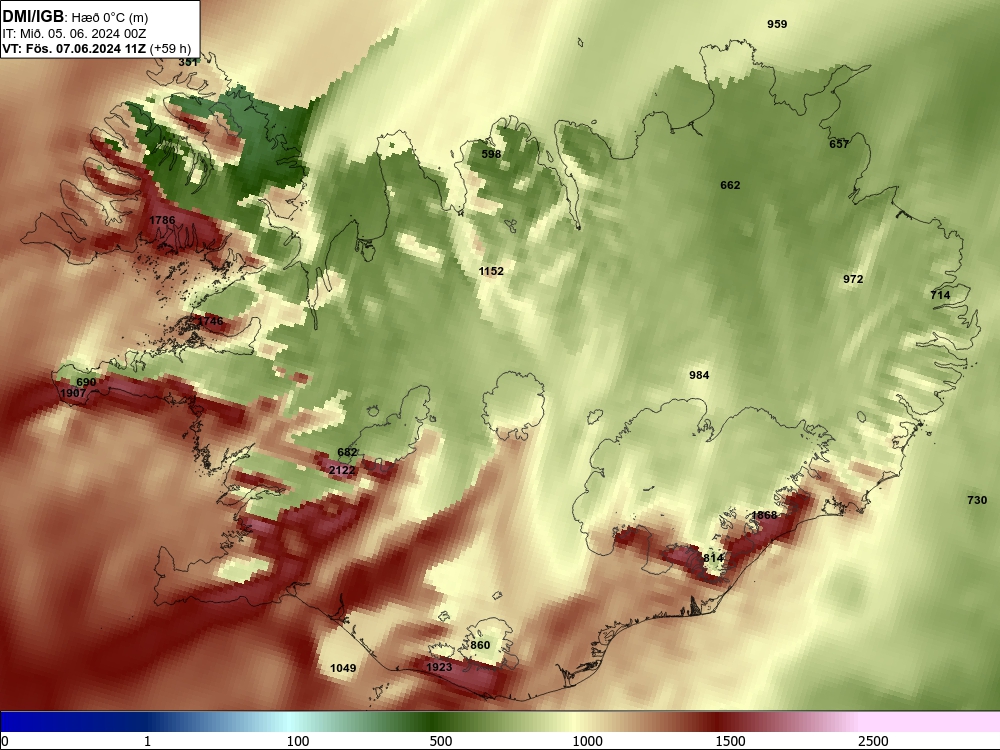Screen dimensions: 1000x750
Task: Select the IT: Mið. 05. 06. 2024 00Z line
Action: click(74, 34)
